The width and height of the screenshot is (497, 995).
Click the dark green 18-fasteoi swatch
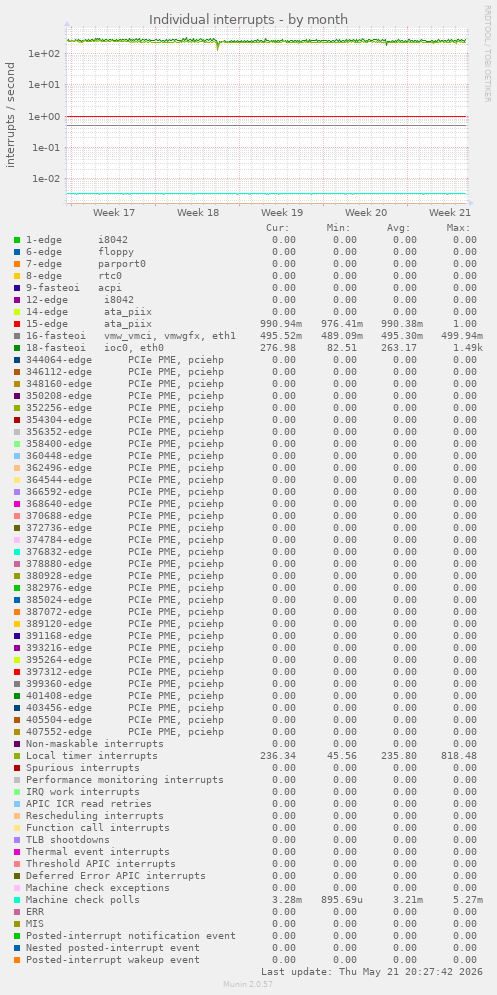(17, 348)
